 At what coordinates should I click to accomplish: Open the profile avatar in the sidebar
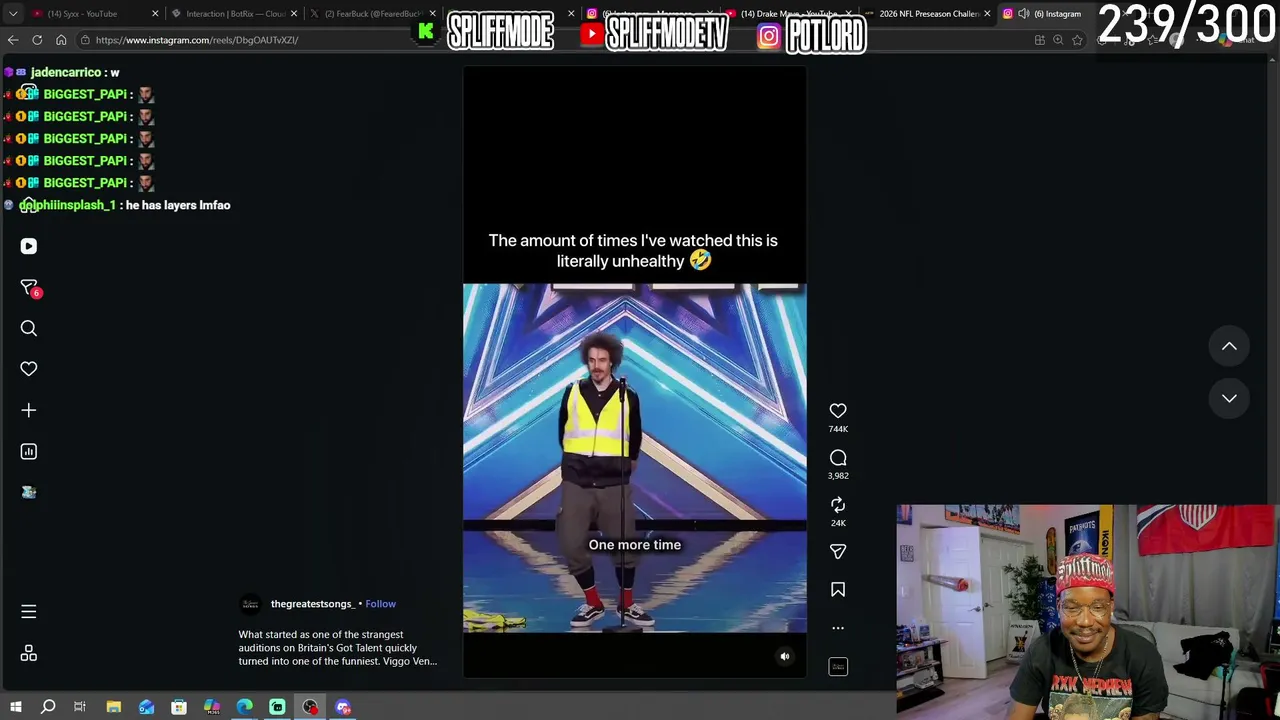pyautogui.click(x=28, y=492)
